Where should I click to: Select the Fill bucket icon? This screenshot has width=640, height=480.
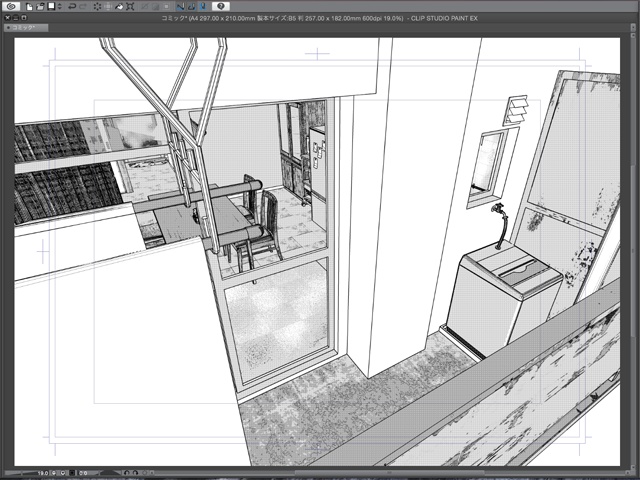[x=119, y=7]
